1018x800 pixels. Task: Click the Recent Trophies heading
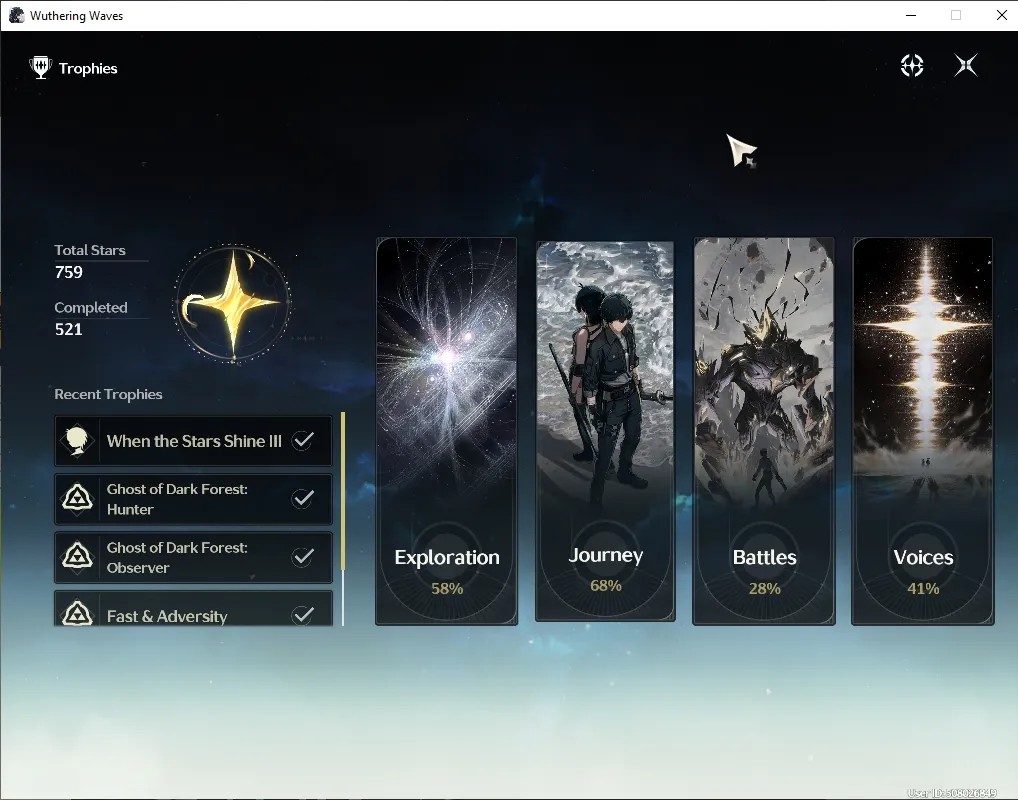pos(108,394)
